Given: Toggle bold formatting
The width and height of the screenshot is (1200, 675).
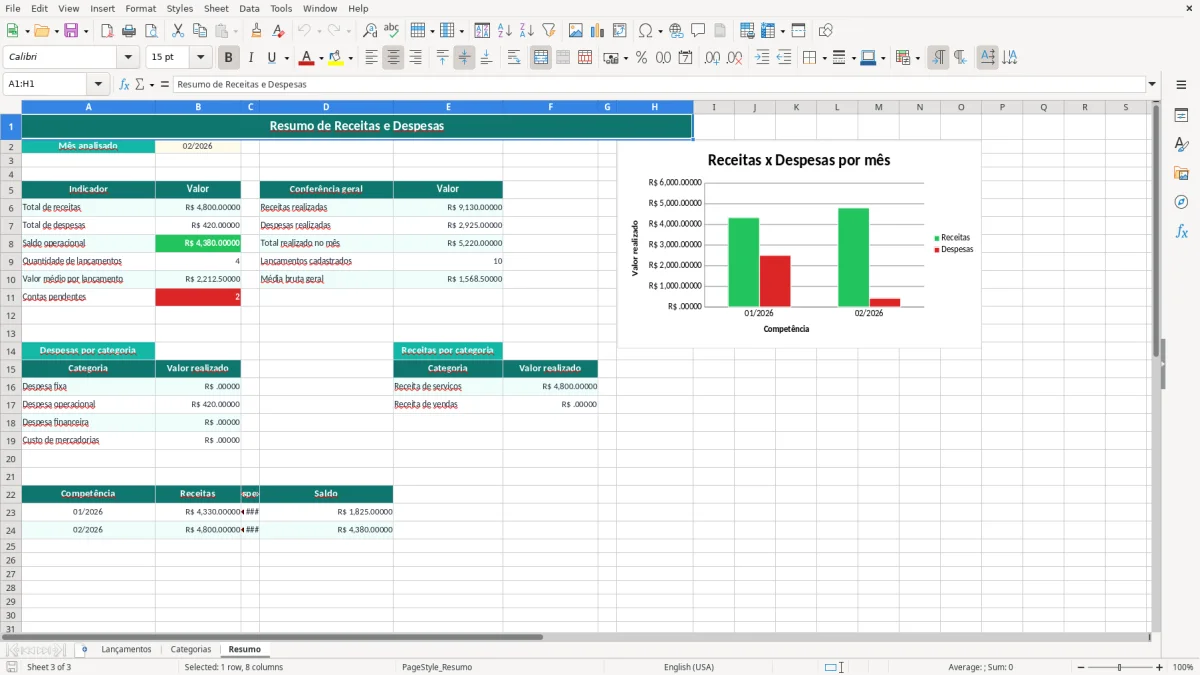Looking at the screenshot, I should 229,58.
